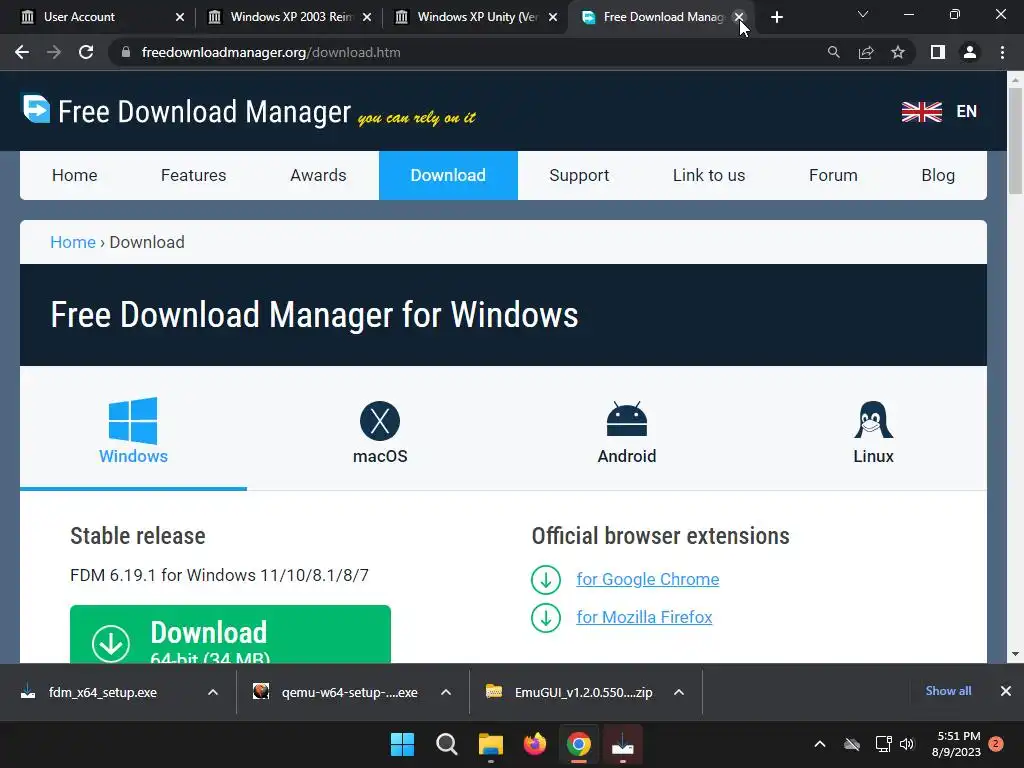This screenshot has width=1024, height=768.
Task: Open the volume control in the system tray
Action: click(x=906, y=744)
